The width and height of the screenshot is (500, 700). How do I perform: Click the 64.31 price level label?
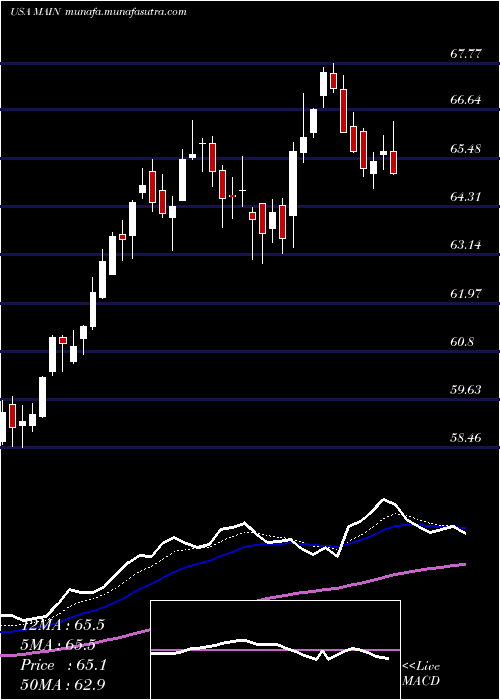coord(466,196)
